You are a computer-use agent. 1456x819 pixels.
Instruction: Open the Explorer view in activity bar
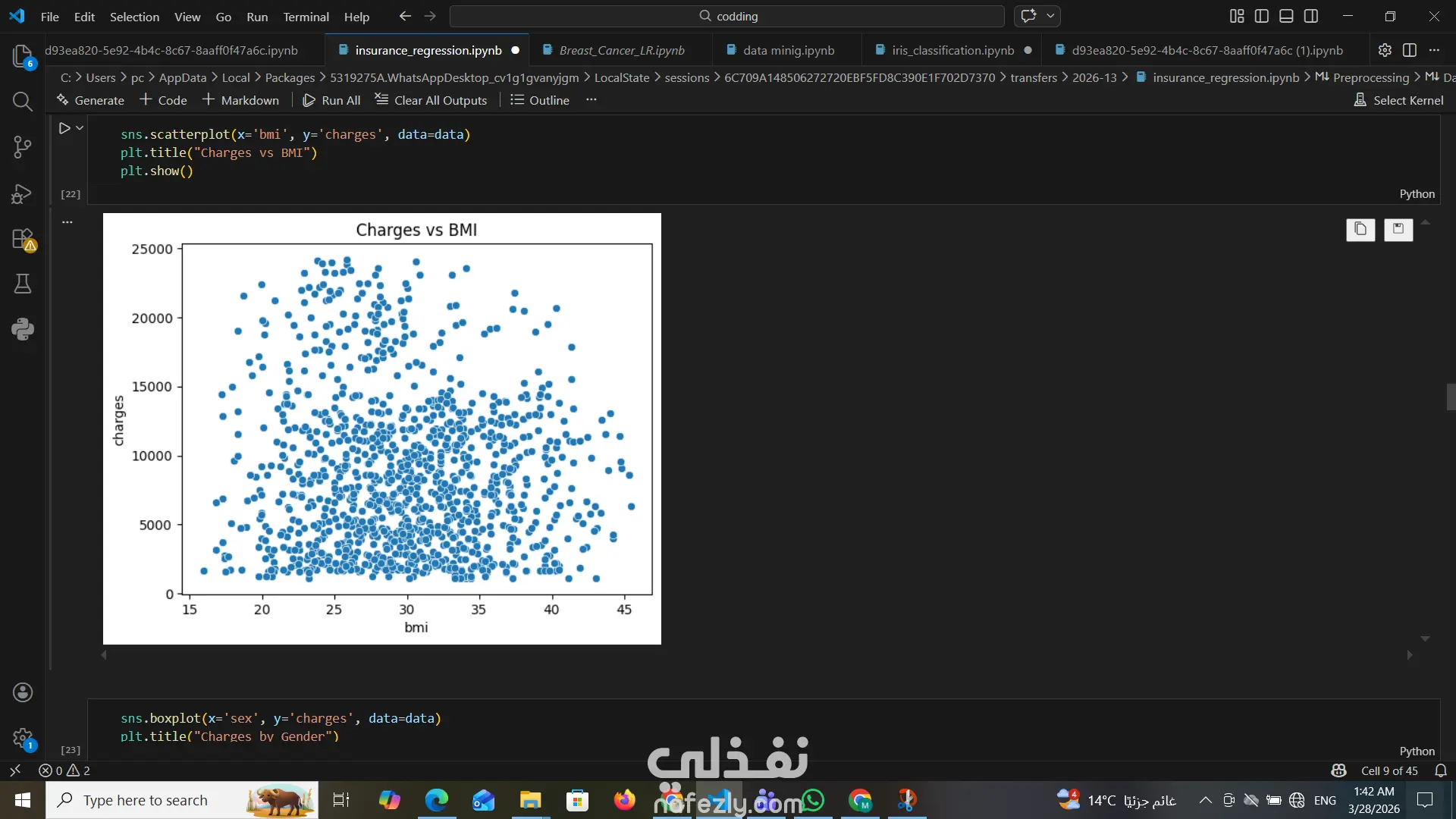(x=22, y=55)
